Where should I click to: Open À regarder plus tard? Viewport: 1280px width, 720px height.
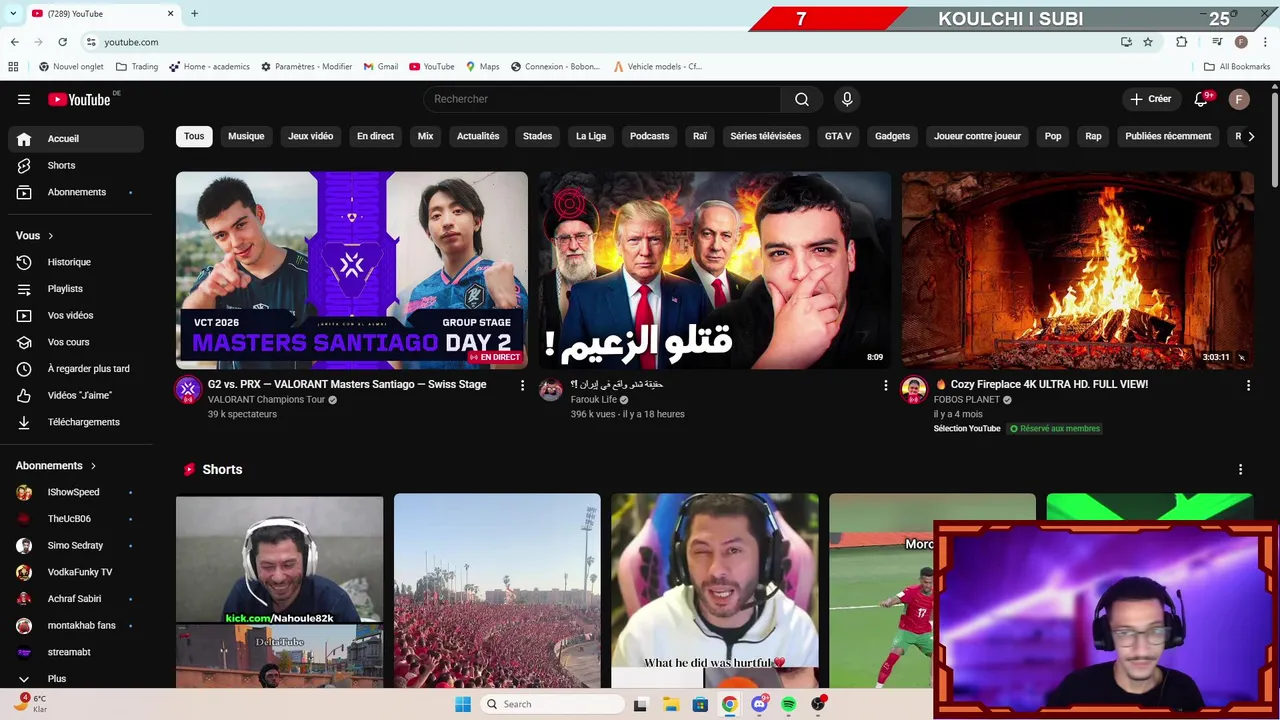click(x=76, y=369)
